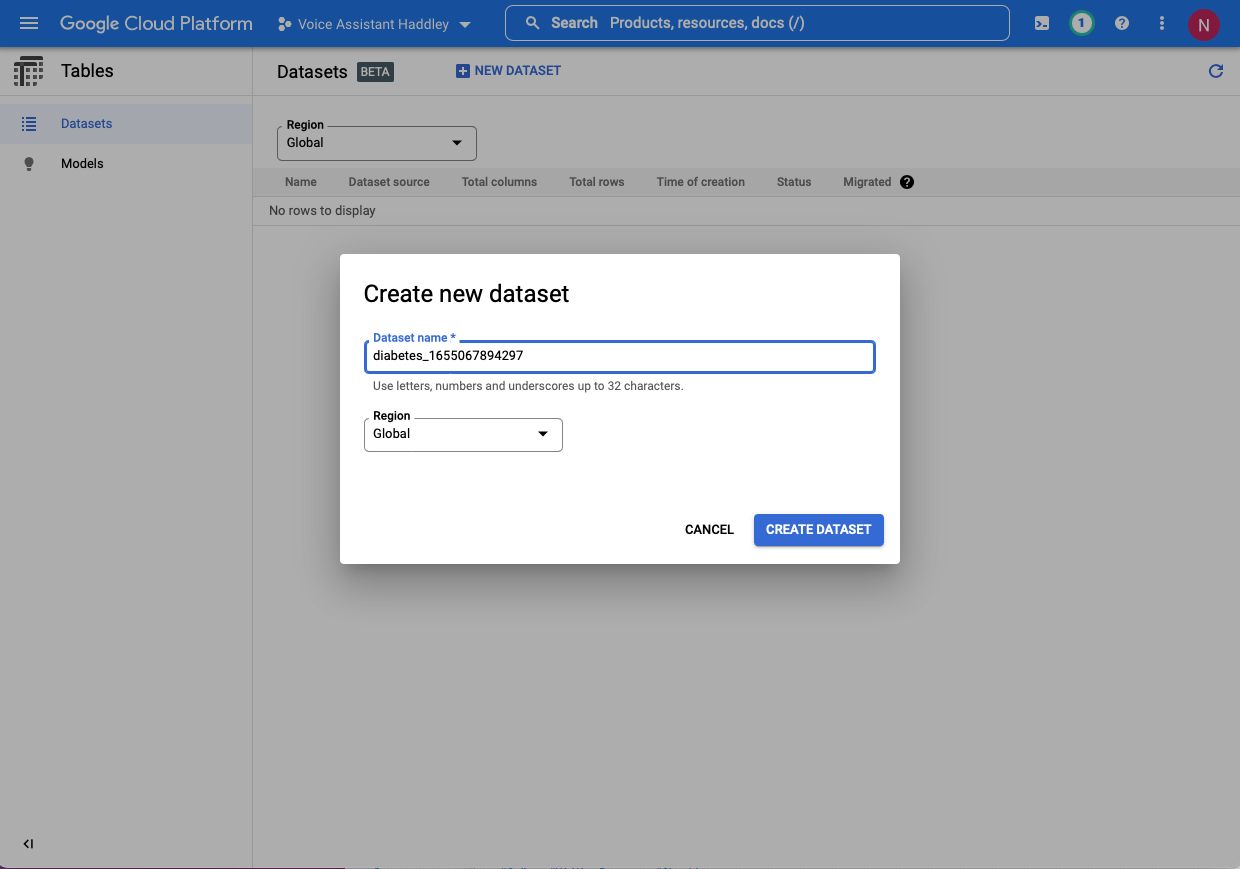The height and width of the screenshot is (869, 1240).
Task: Activate Cloud Shell terminal icon
Action: (x=1042, y=23)
